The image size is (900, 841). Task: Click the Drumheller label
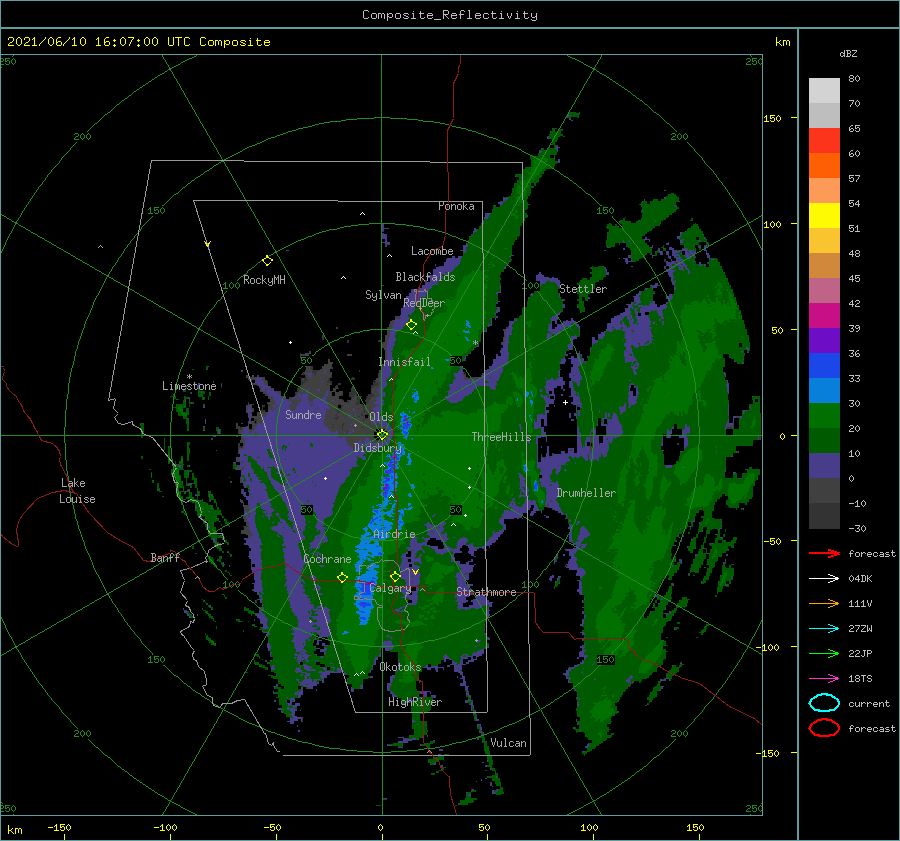click(586, 493)
